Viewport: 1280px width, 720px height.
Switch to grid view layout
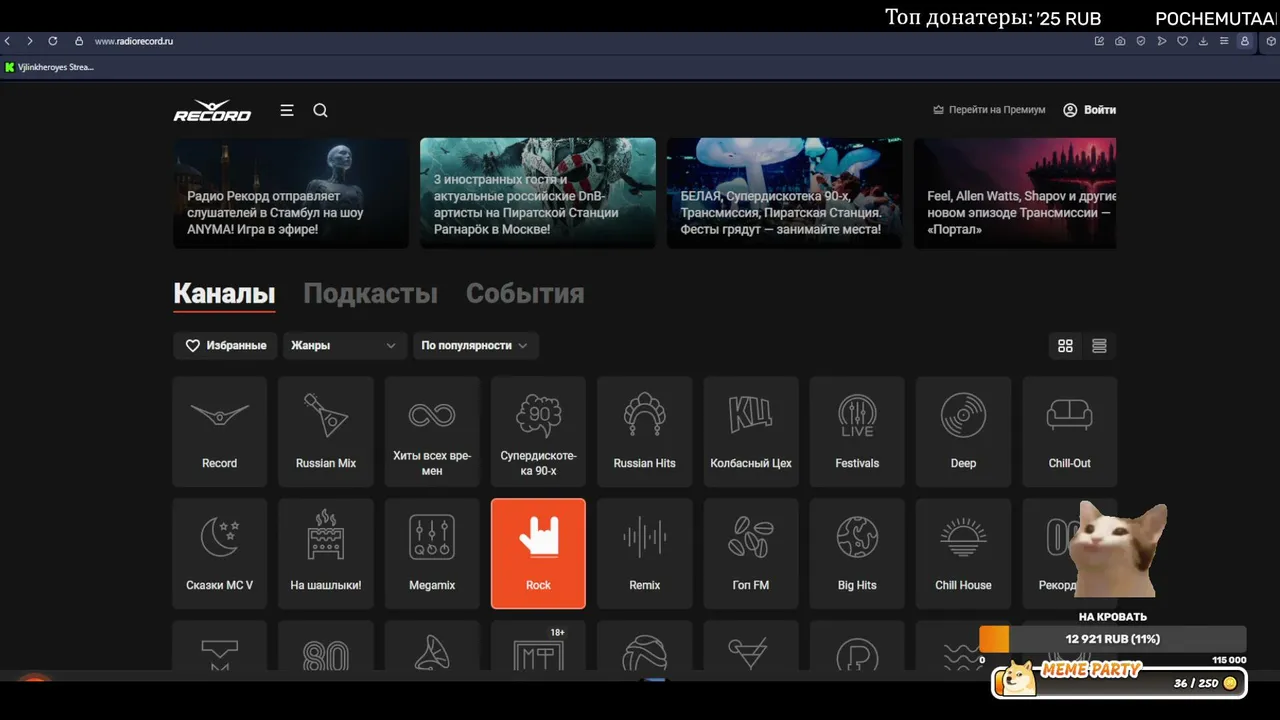pos(1065,346)
